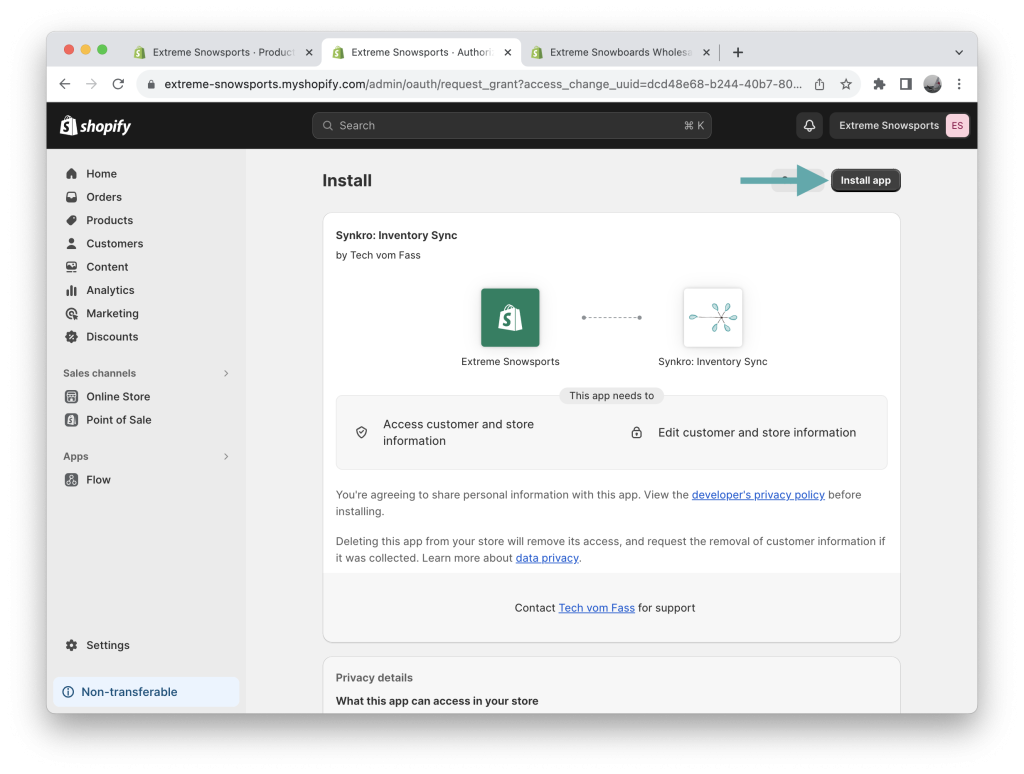Click the browser address bar URL

tap(483, 84)
